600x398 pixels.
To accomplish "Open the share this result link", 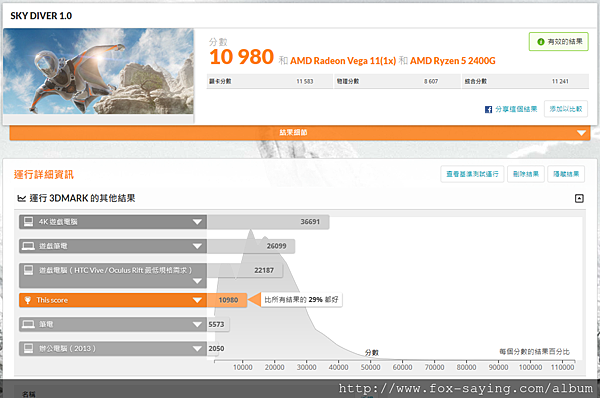I will pos(516,109).
